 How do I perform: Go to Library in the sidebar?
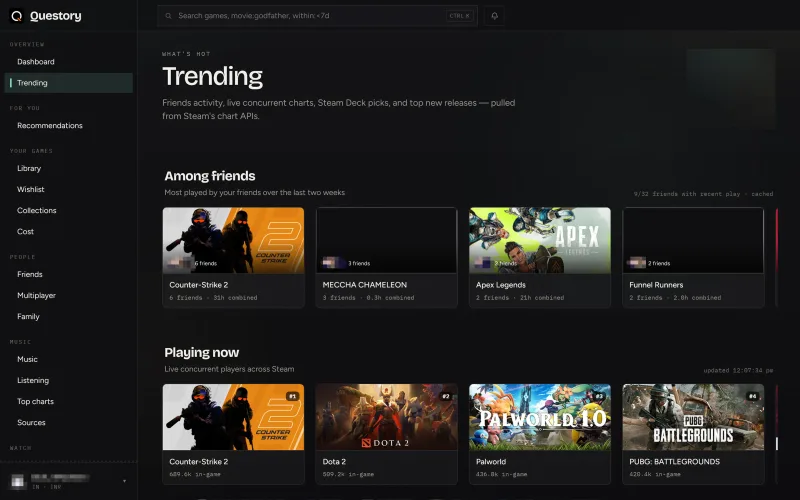tap(69, 168)
